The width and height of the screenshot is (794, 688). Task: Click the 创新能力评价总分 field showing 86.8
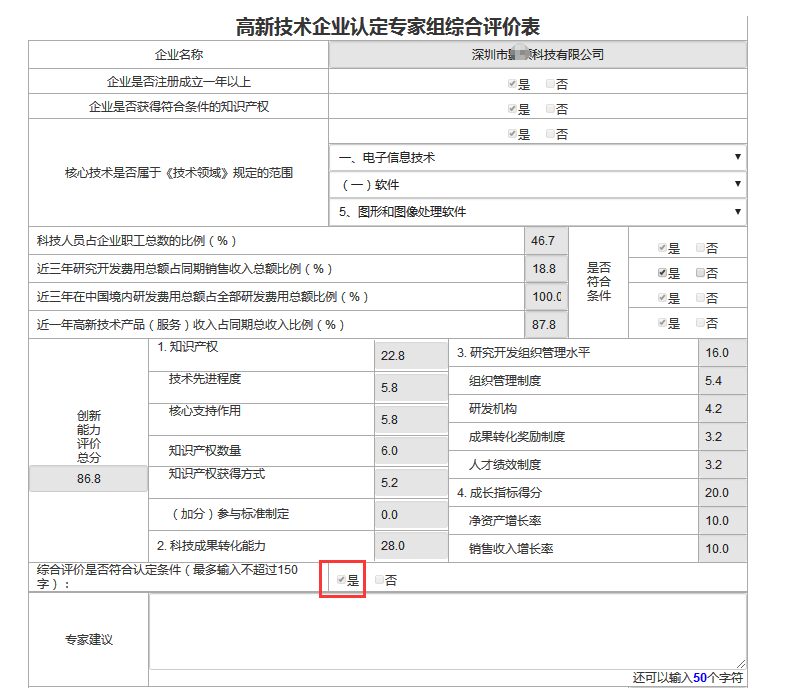tap(88, 480)
